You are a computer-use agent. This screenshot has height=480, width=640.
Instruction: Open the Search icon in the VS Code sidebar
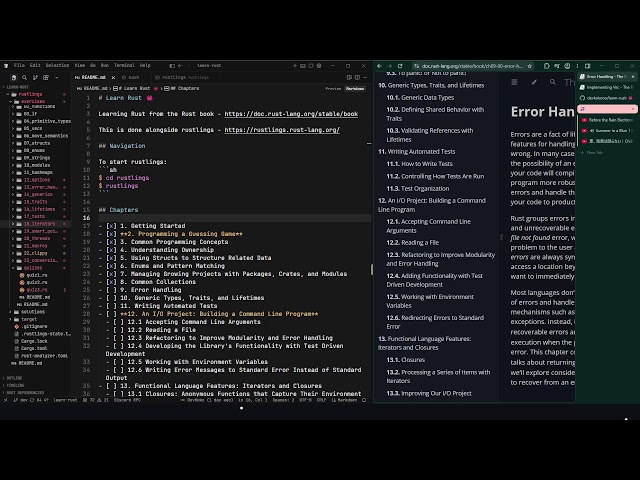[24, 78]
